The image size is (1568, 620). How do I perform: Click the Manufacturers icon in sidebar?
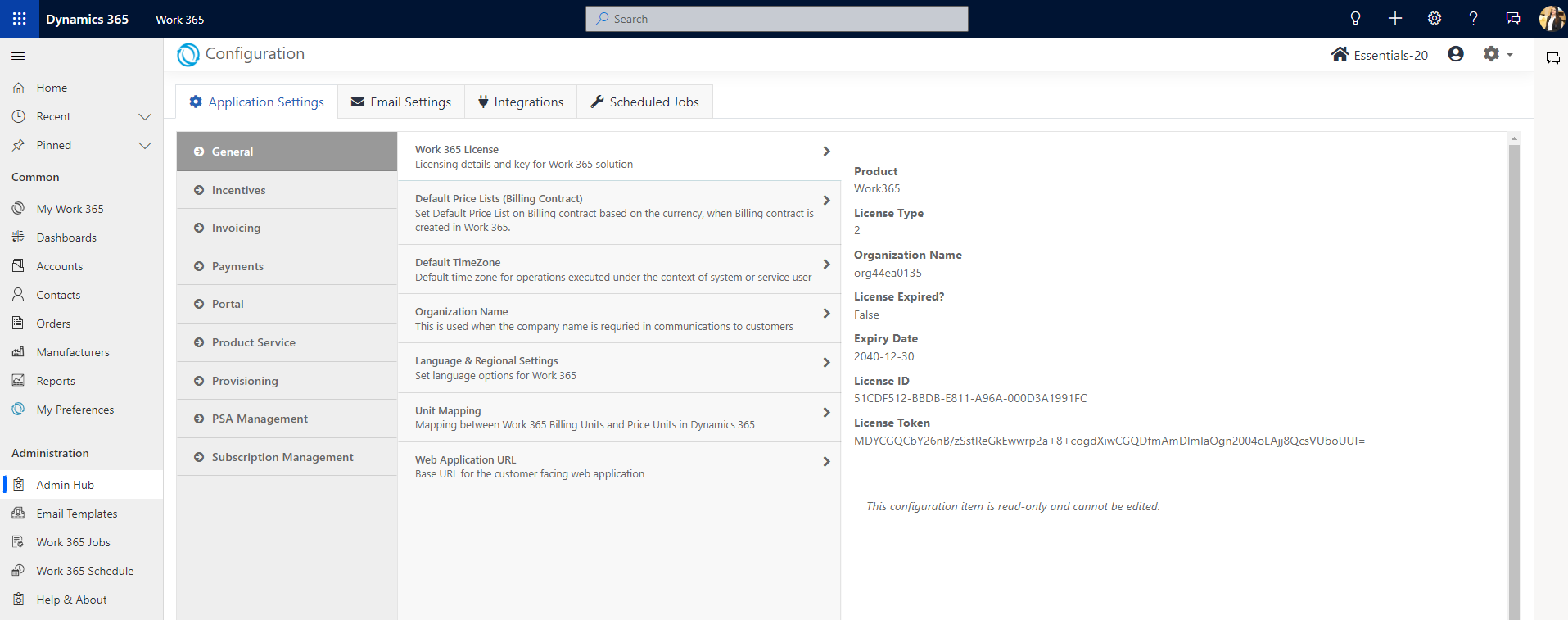(18, 352)
